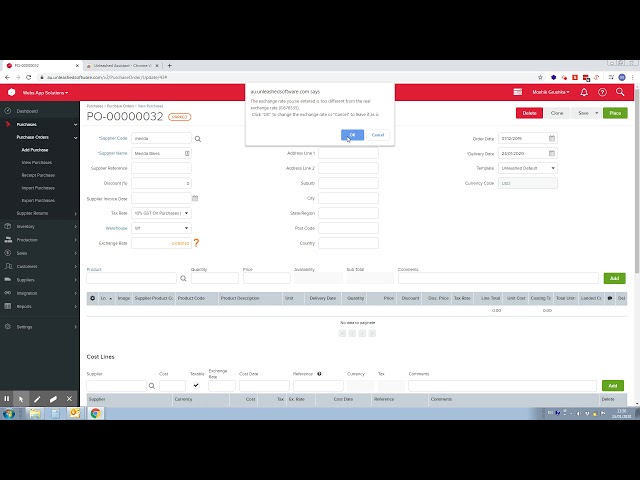Select the recorder pen tool
640x480 pixels.
37,399
